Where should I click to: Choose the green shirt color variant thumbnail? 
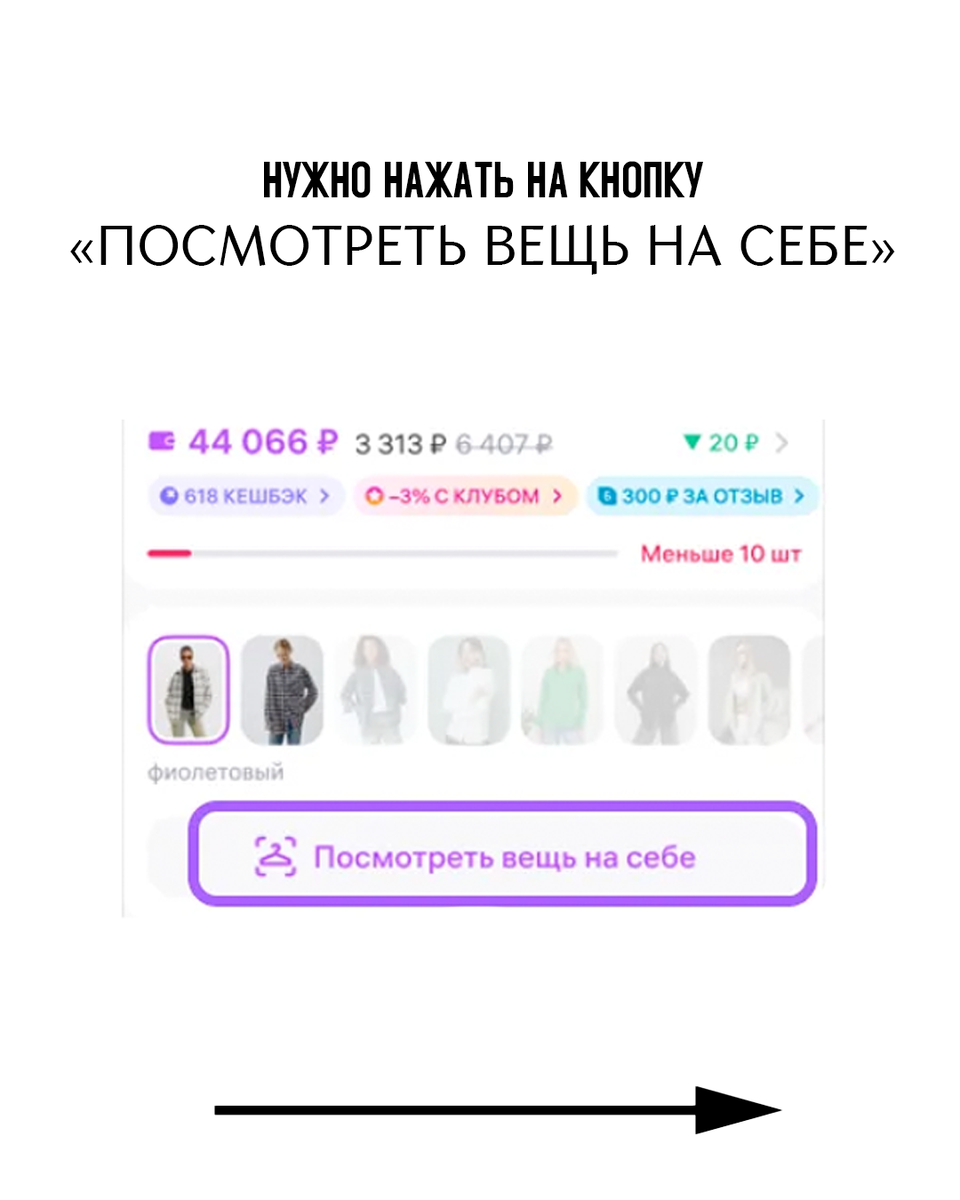click(562, 691)
